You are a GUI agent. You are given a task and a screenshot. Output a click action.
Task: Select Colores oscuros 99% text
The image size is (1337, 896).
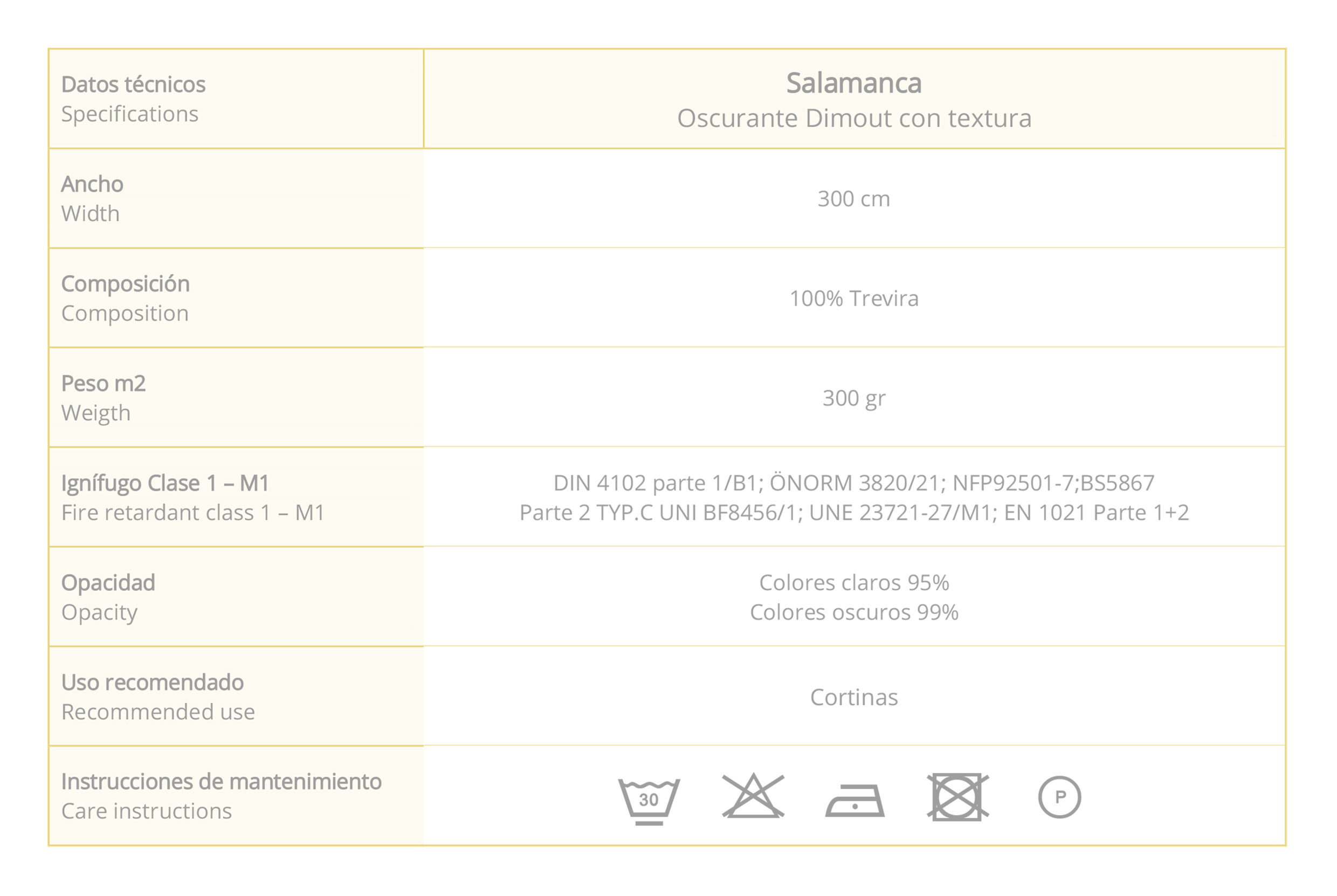coord(854,612)
